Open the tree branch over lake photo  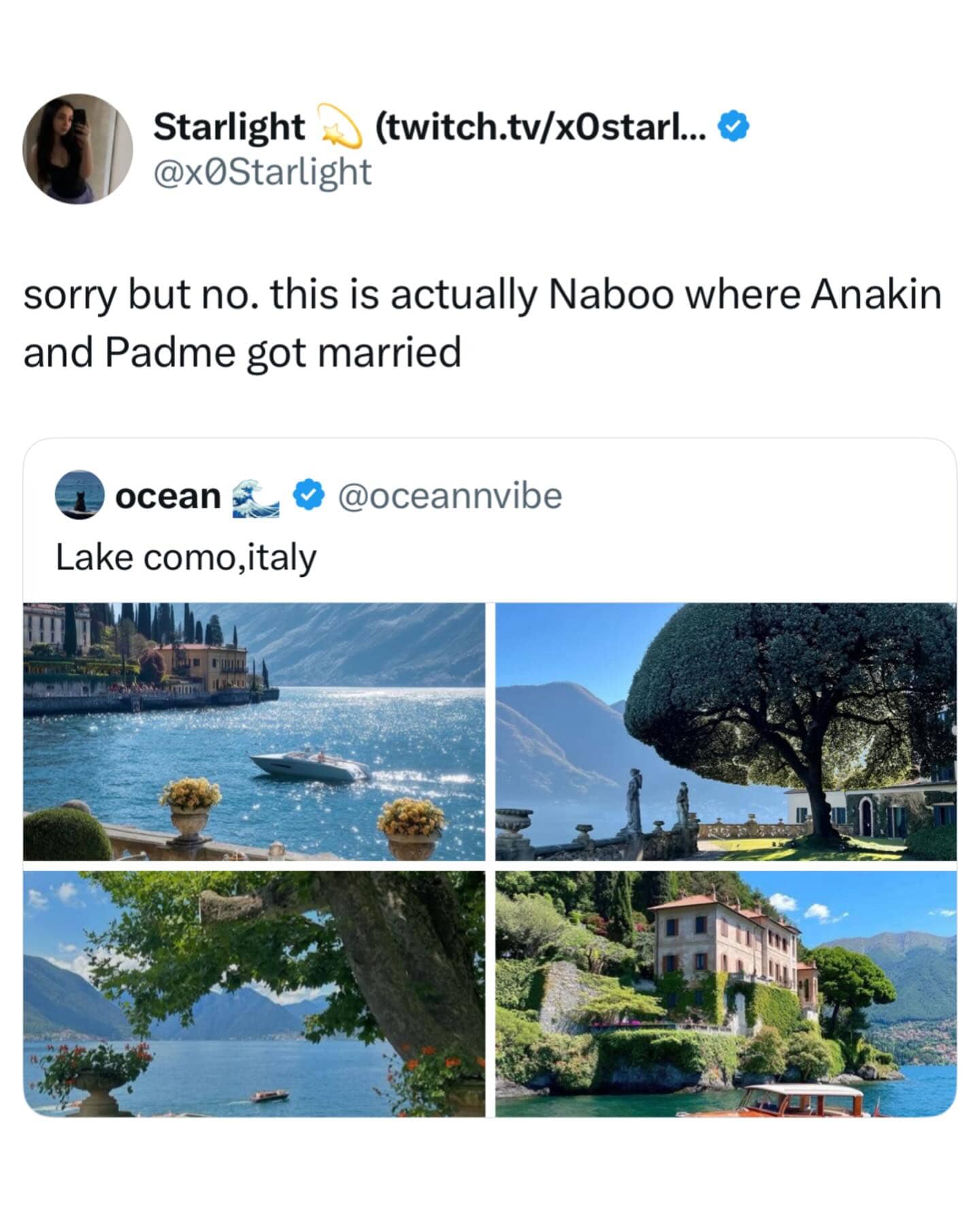tap(255, 994)
